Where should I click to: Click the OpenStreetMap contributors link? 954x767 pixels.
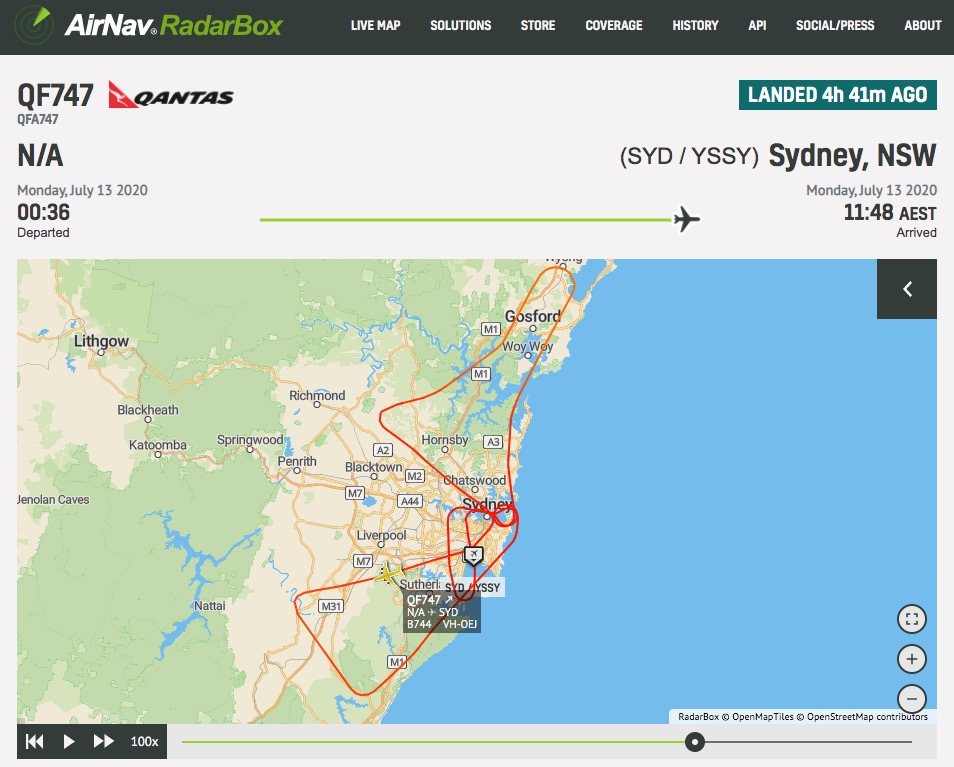(866, 716)
